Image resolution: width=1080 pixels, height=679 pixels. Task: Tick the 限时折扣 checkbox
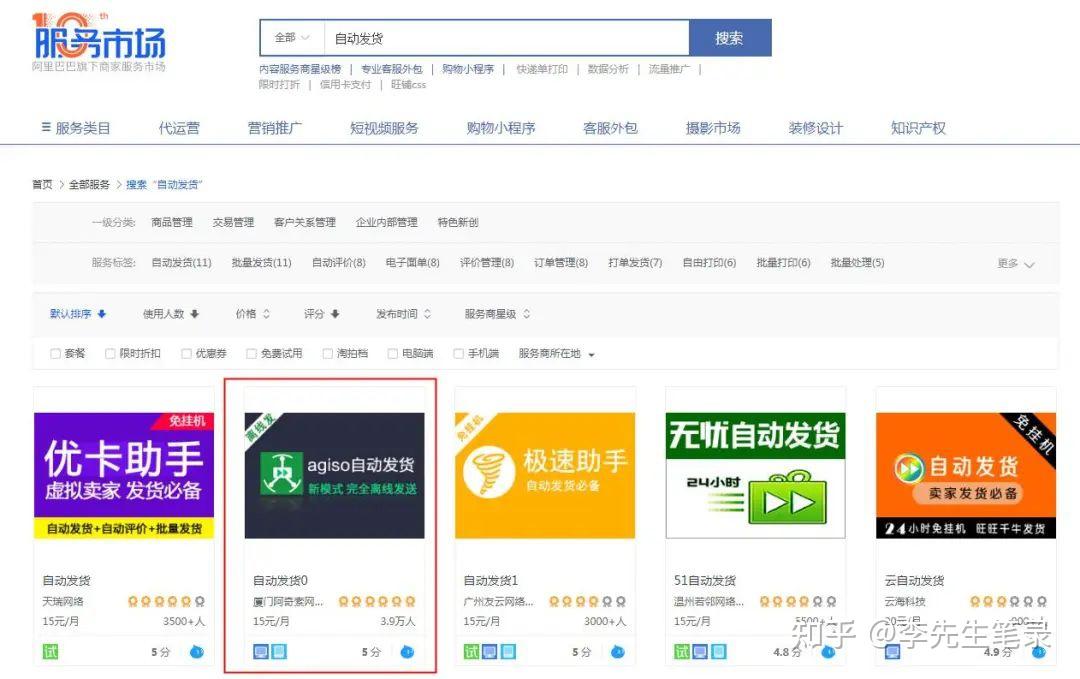[x=110, y=354]
